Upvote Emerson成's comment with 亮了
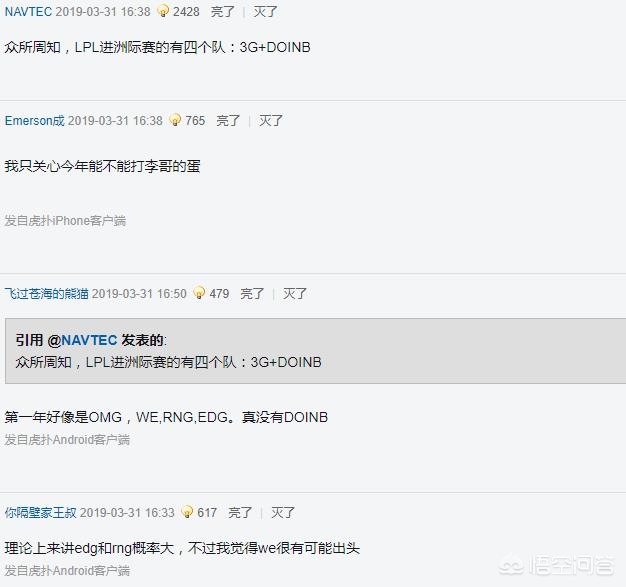Image resolution: width=626 pixels, height=587 pixels. point(228,120)
